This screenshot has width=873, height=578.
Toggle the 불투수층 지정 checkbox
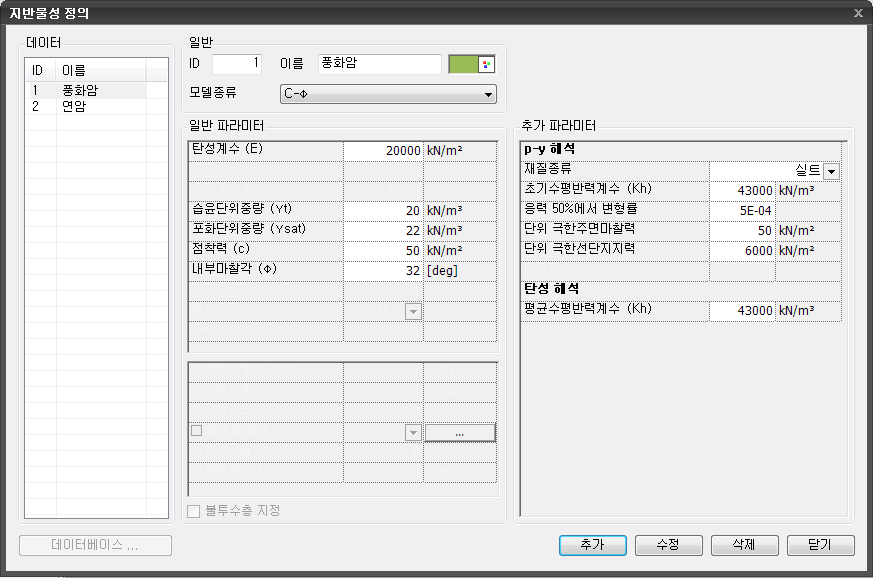tap(195, 511)
